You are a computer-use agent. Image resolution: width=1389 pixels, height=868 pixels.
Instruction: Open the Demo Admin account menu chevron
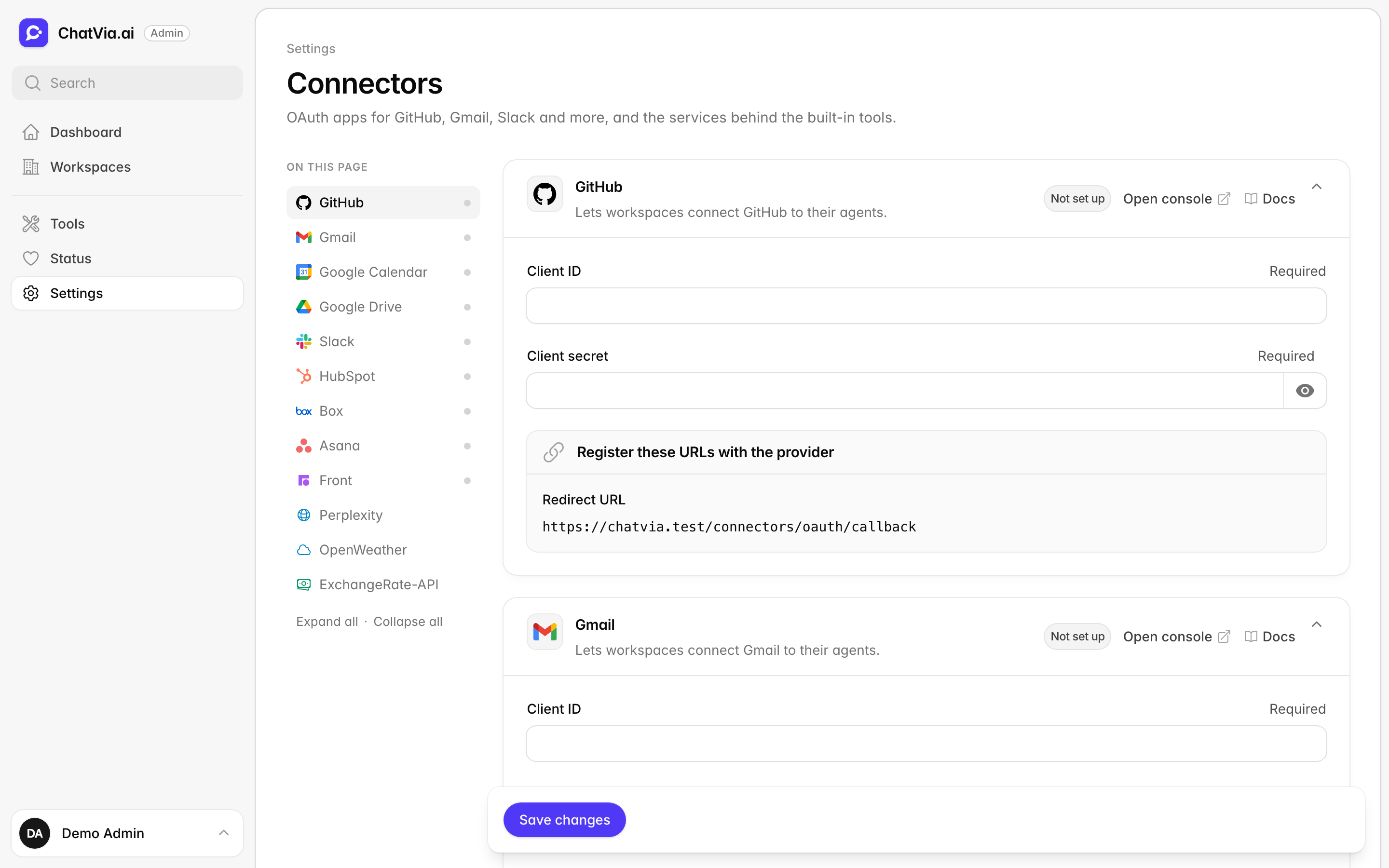[224, 833]
